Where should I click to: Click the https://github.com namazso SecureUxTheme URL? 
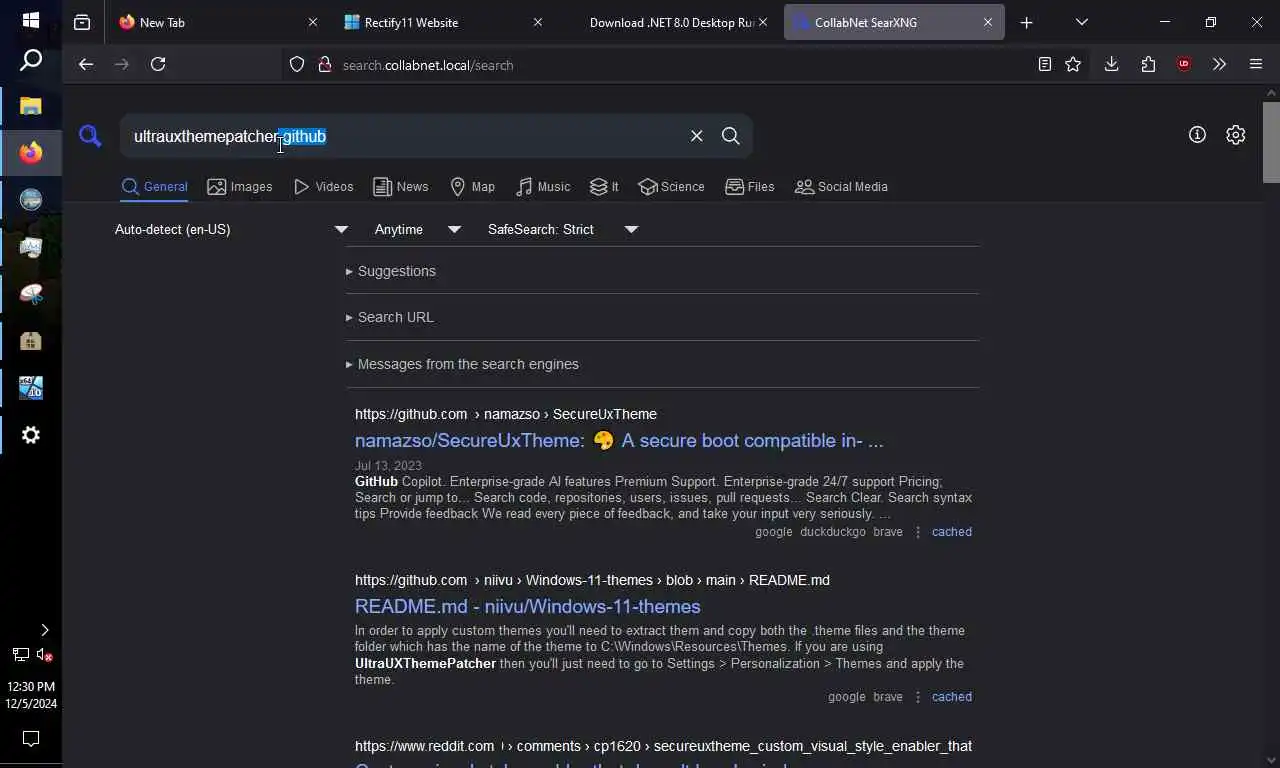coord(506,414)
